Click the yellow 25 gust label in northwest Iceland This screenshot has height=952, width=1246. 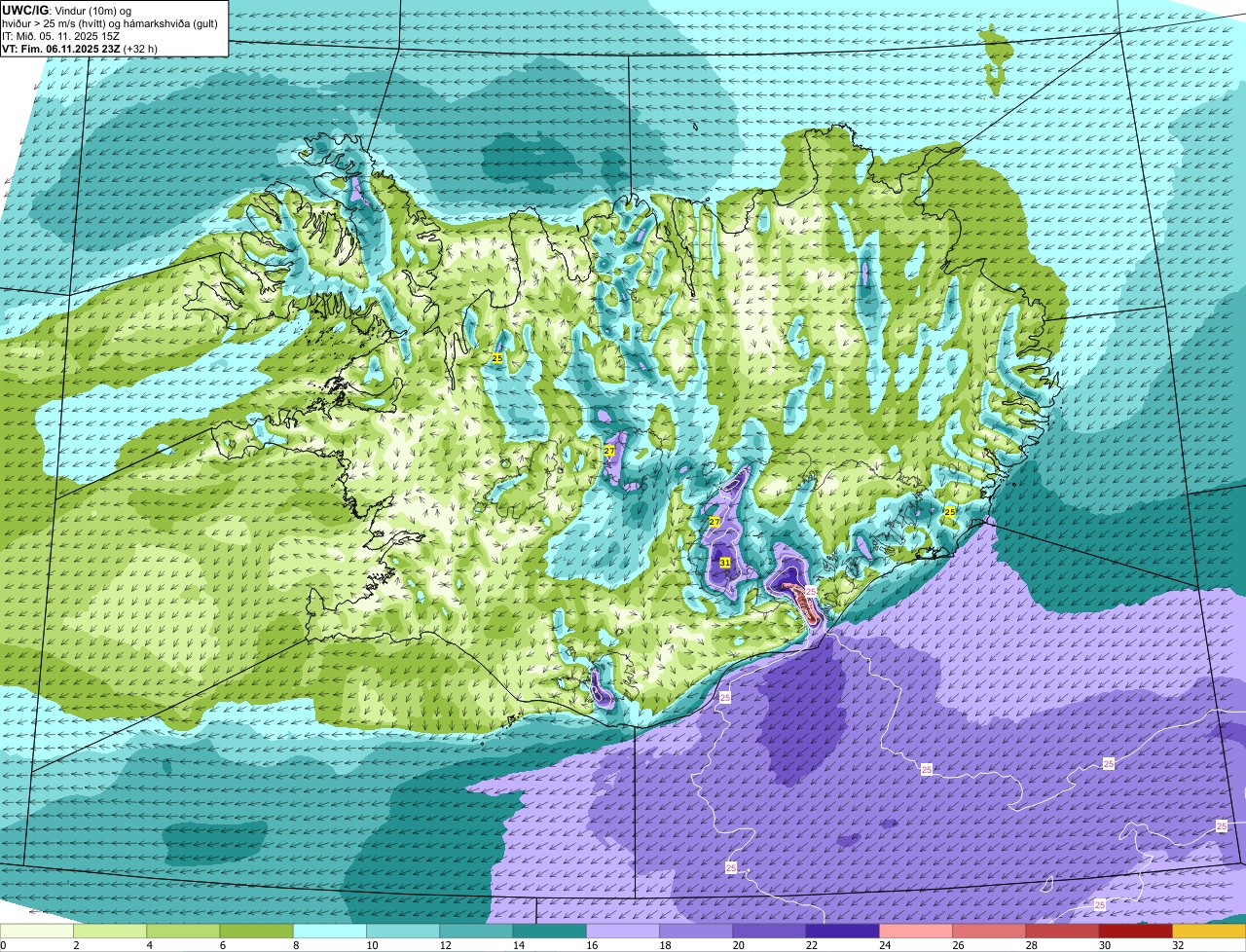(497, 359)
